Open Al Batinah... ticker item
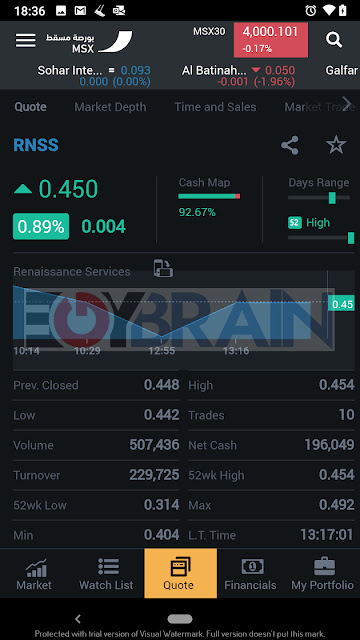 (238, 76)
